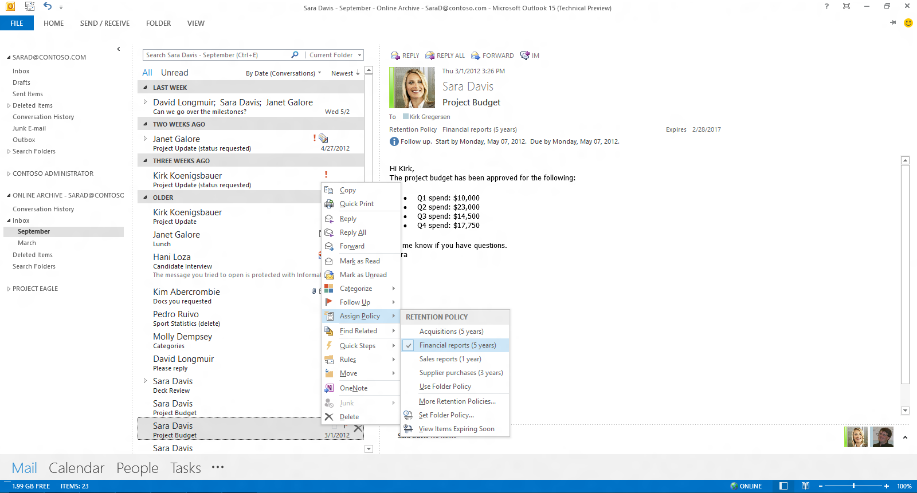Screen dimensions: 917x493
Task: Click the Move folder icon
Action: pyautogui.click(x=329, y=373)
